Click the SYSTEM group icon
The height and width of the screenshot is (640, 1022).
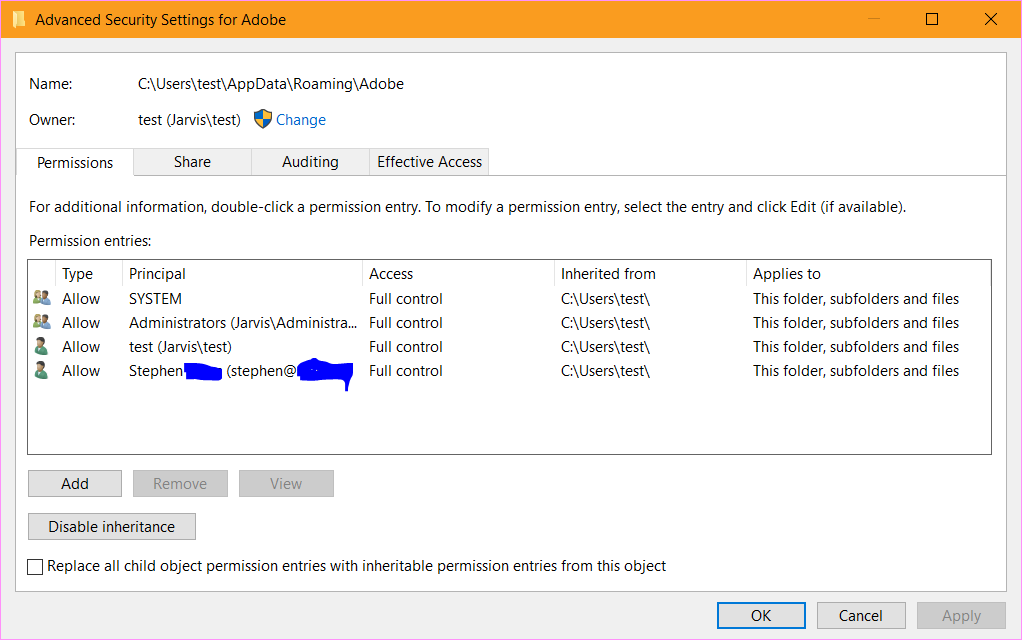tap(42, 298)
